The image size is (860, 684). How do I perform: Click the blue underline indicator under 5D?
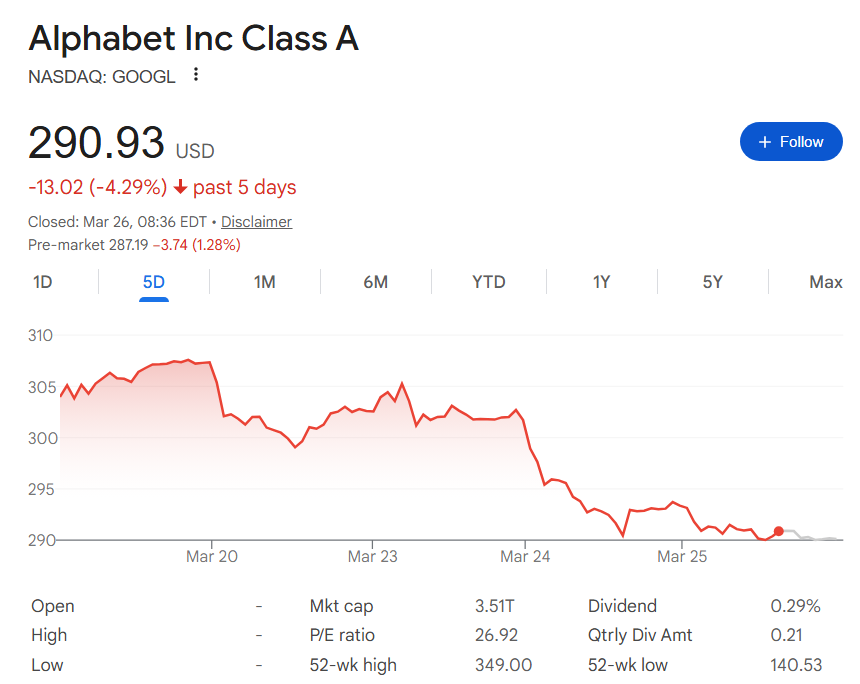pyautogui.click(x=152, y=298)
